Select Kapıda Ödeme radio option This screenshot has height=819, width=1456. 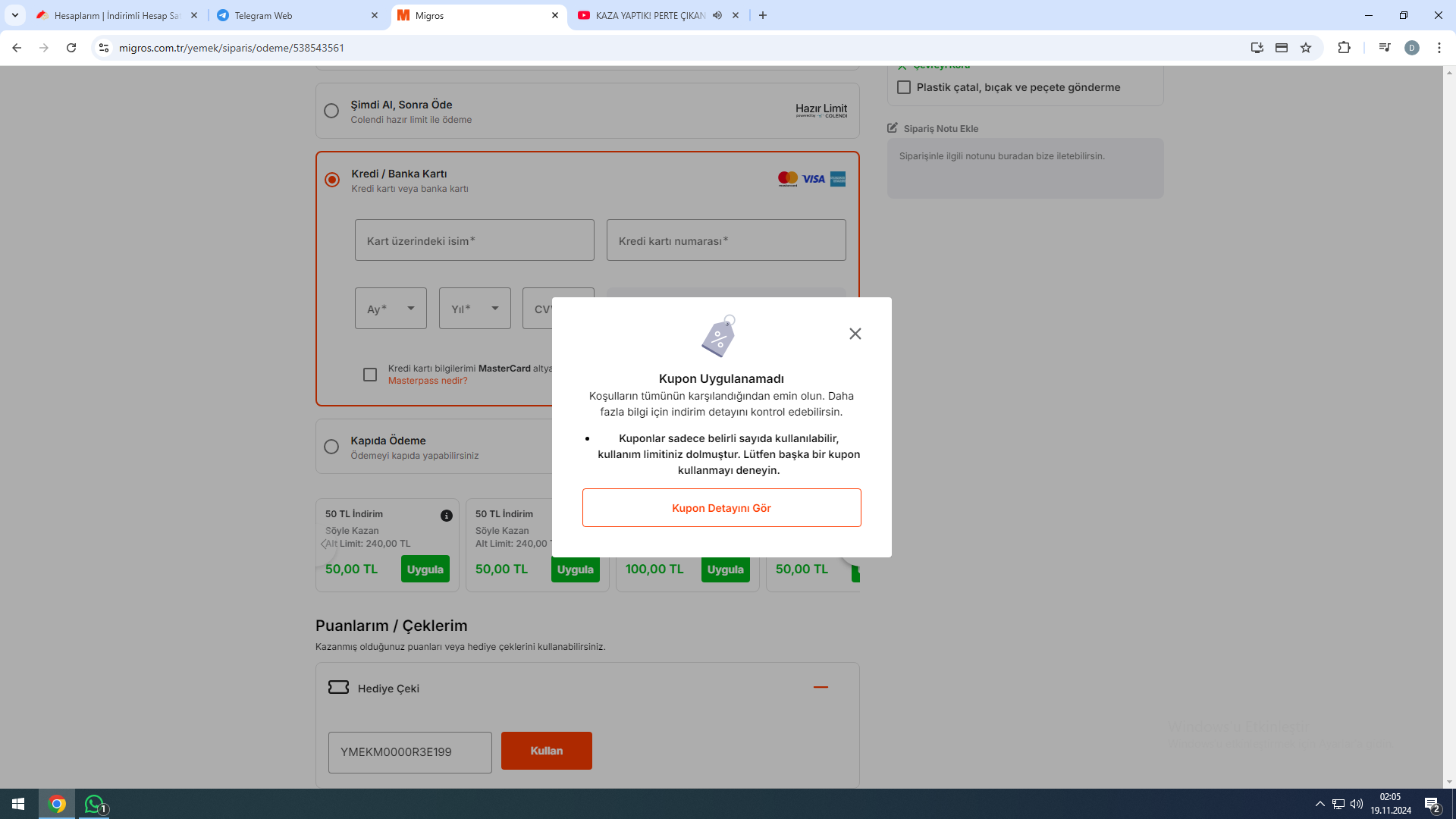331,447
